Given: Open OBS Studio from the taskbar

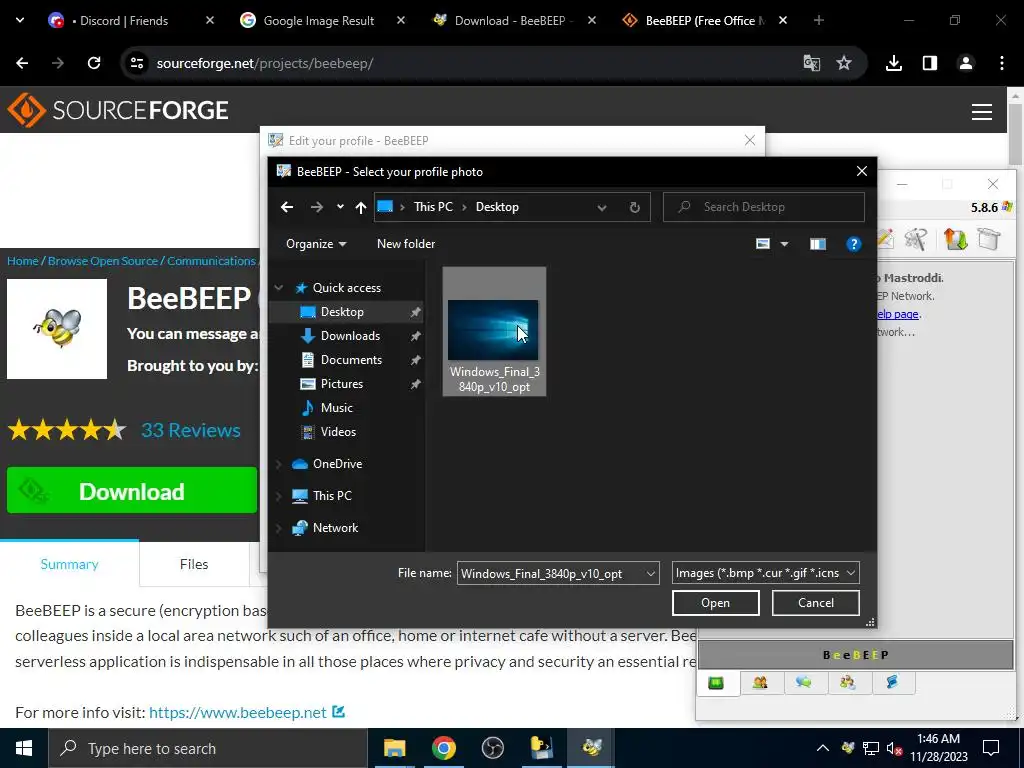Looking at the screenshot, I should coord(492,748).
